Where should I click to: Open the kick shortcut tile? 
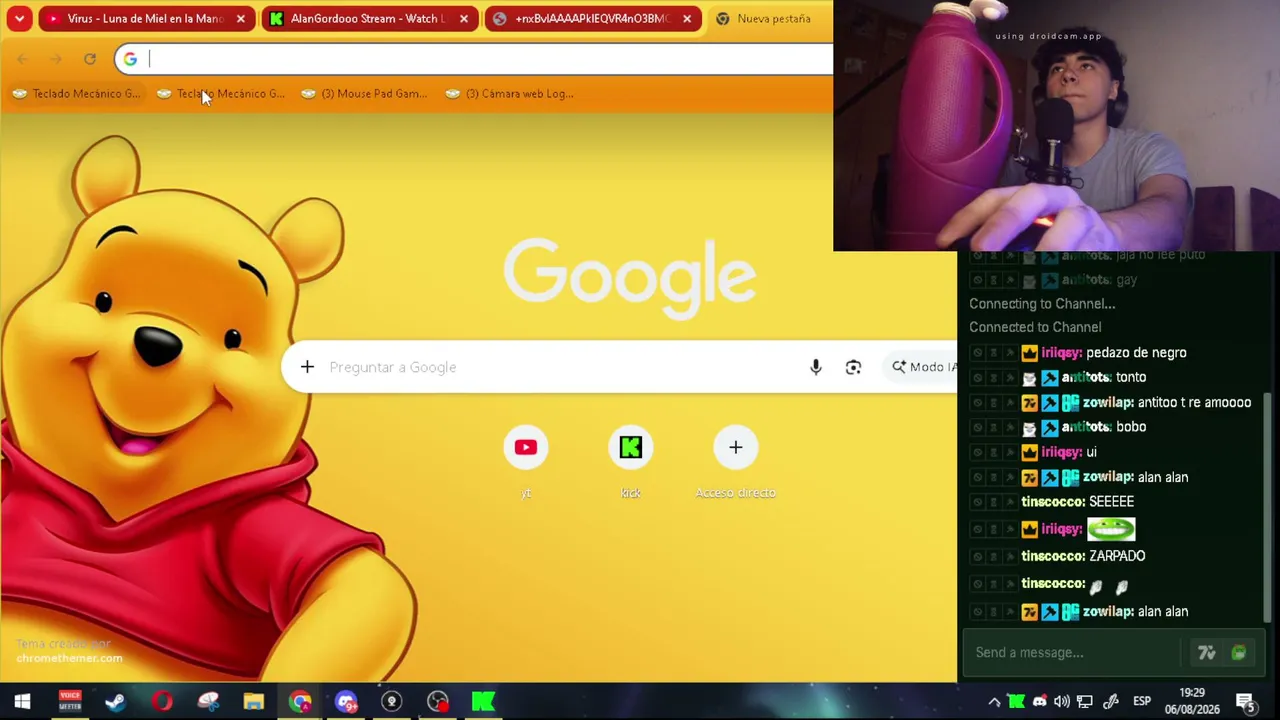pyautogui.click(x=630, y=447)
